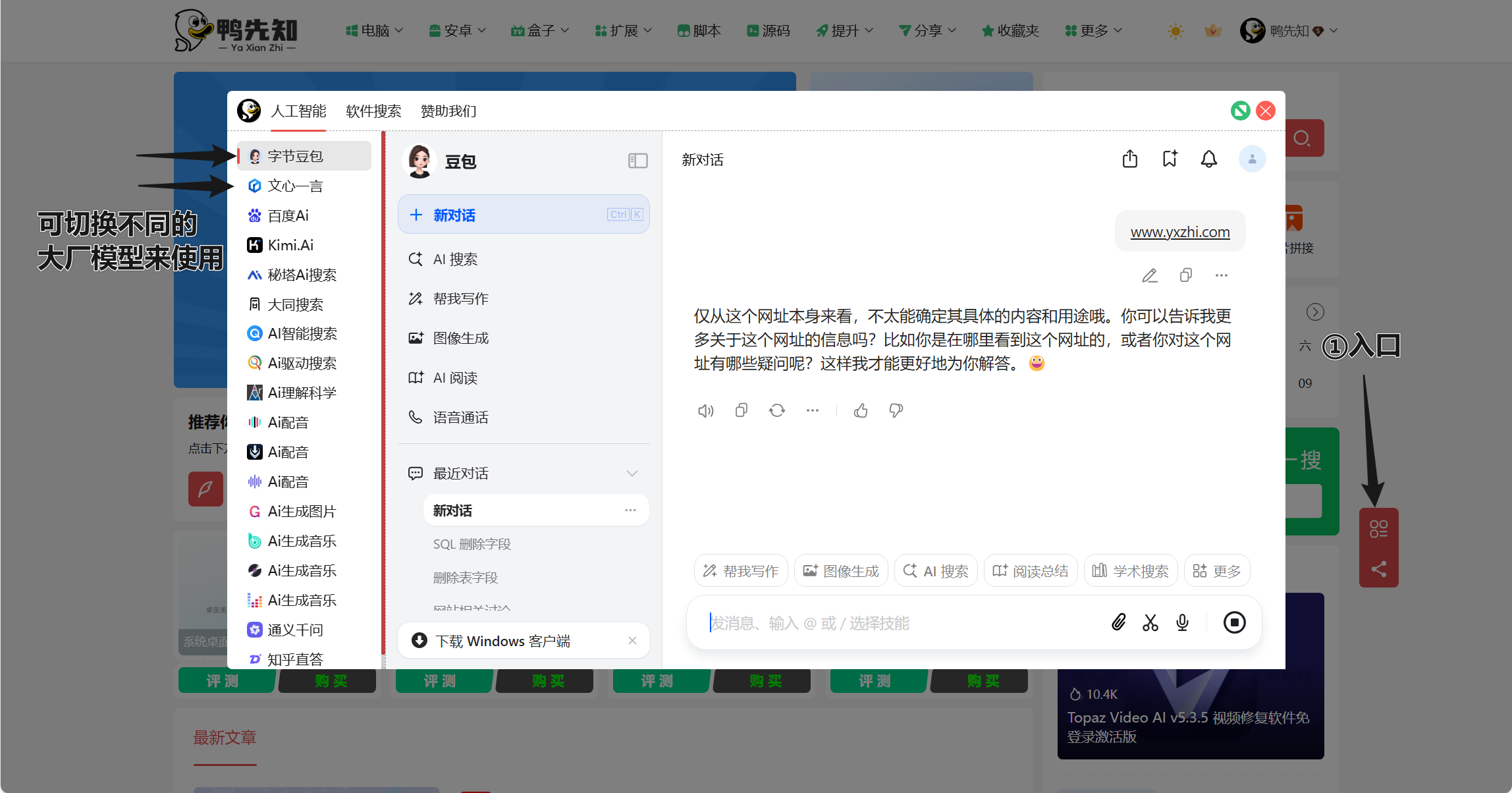Open the user avatar profile

[1252, 159]
